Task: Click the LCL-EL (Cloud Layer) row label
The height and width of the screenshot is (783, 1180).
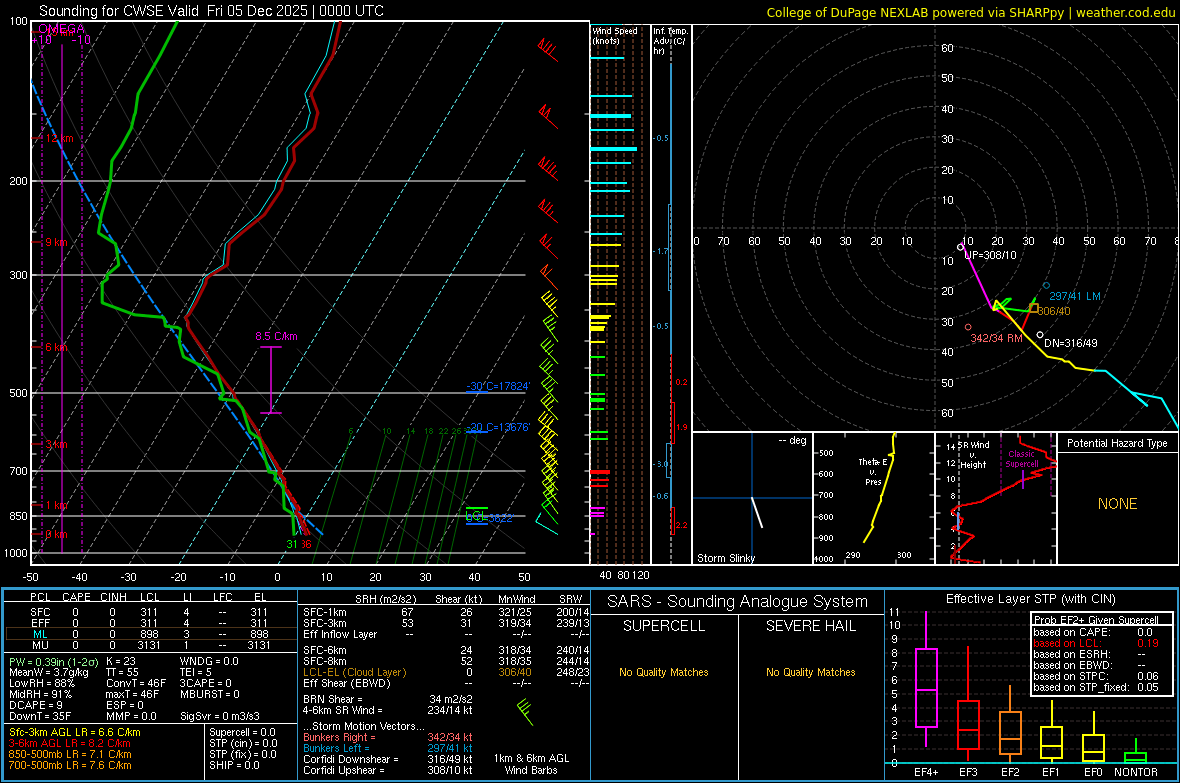Action: pos(354,672)
